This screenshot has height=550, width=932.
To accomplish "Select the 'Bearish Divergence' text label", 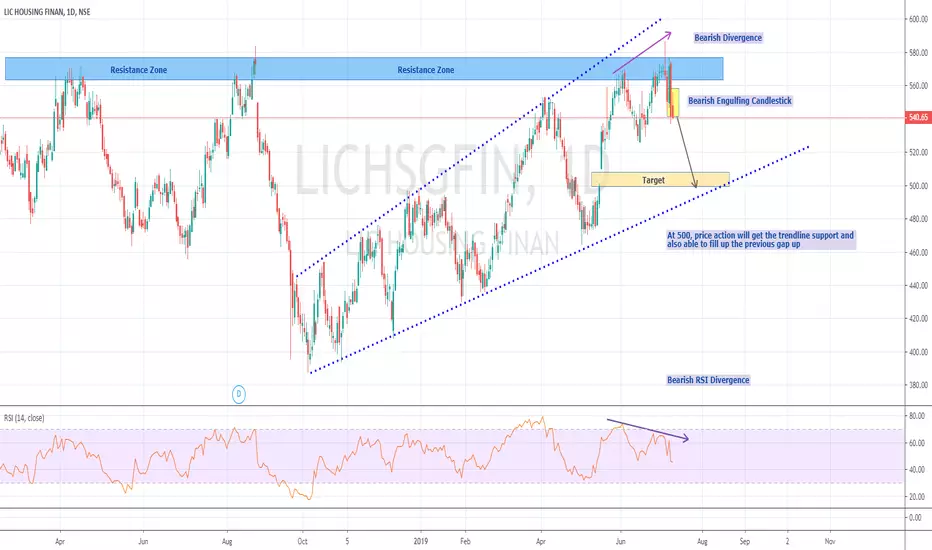I will point(728,37).
